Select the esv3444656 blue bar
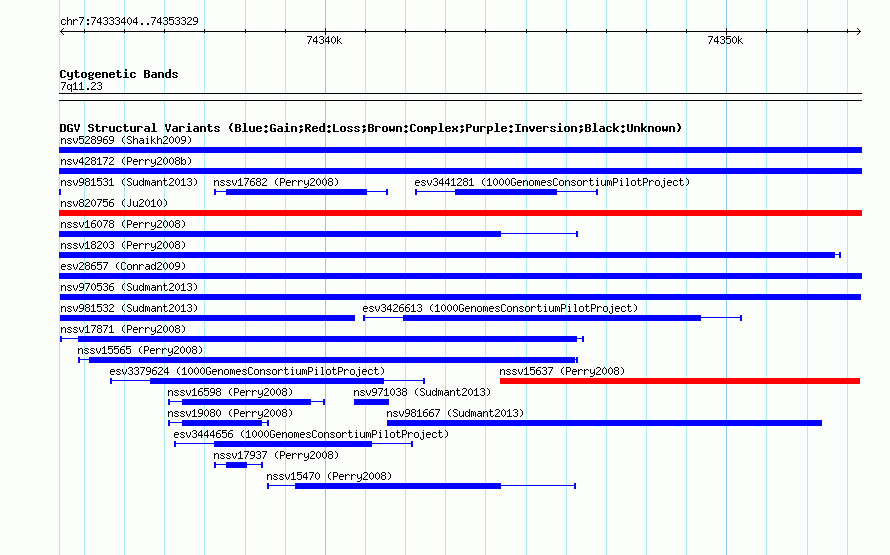890x555 pixels. (293, 444)
